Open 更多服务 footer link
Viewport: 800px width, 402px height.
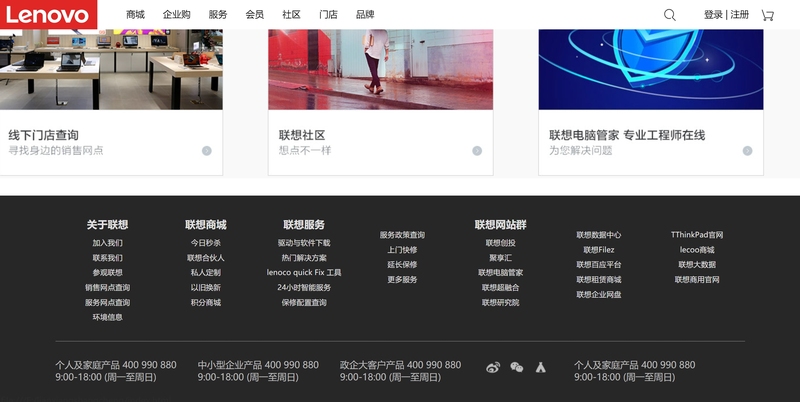[x=402, y=279]
